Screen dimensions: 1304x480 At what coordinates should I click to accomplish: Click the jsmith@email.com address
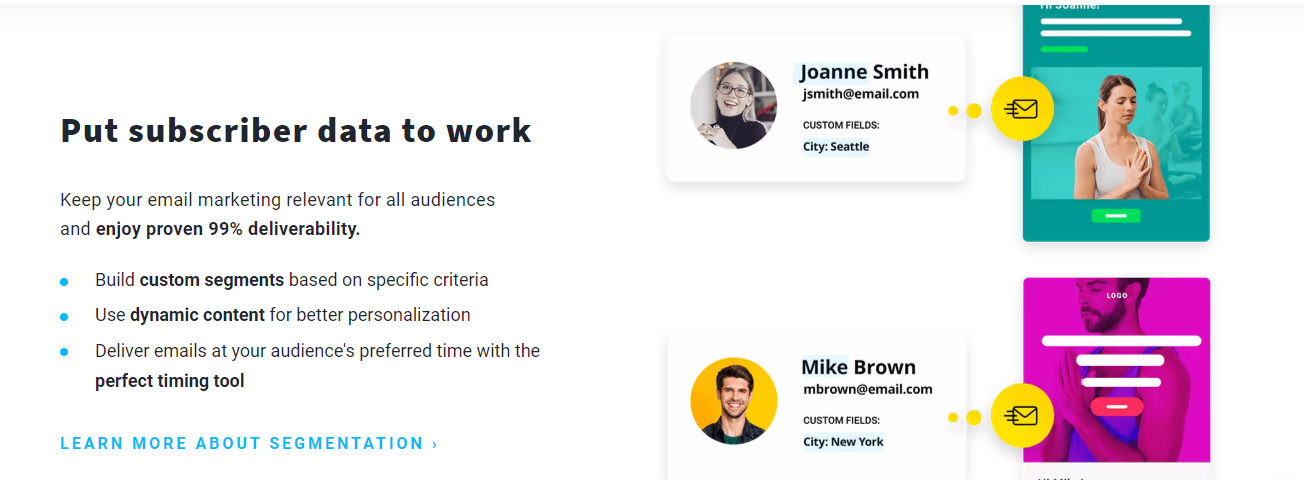(861, 94)
